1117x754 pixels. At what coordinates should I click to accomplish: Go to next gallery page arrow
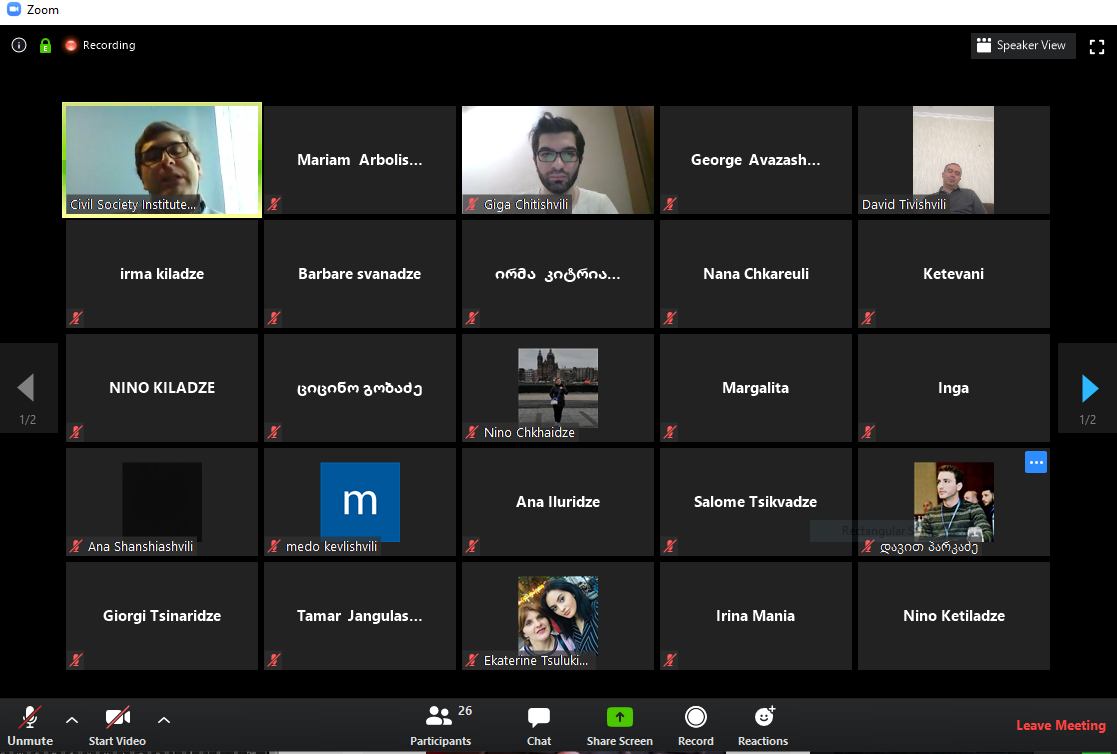(1088, 388)
